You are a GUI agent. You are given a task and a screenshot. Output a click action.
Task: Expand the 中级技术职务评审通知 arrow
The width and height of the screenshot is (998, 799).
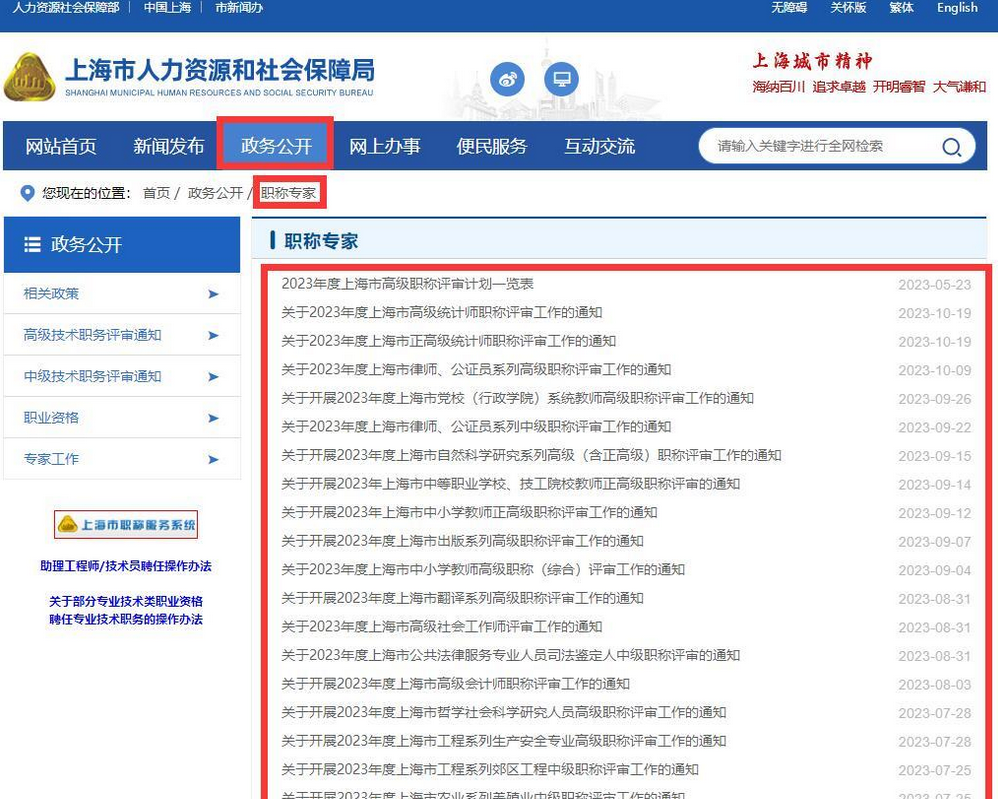pyautogui.click(x=213, y=377)
